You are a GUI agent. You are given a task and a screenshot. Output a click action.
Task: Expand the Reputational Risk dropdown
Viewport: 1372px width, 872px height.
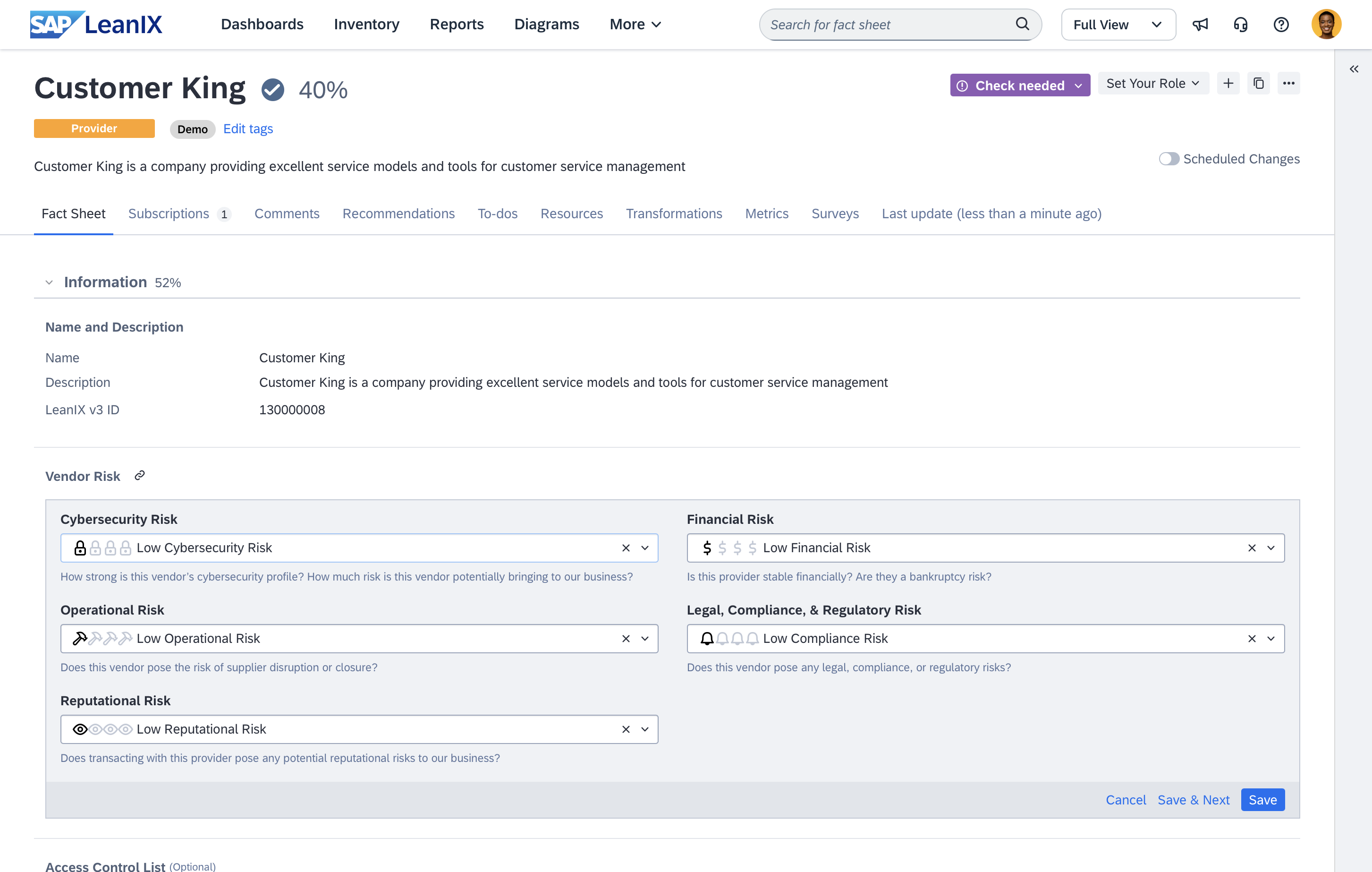[645, 729]
